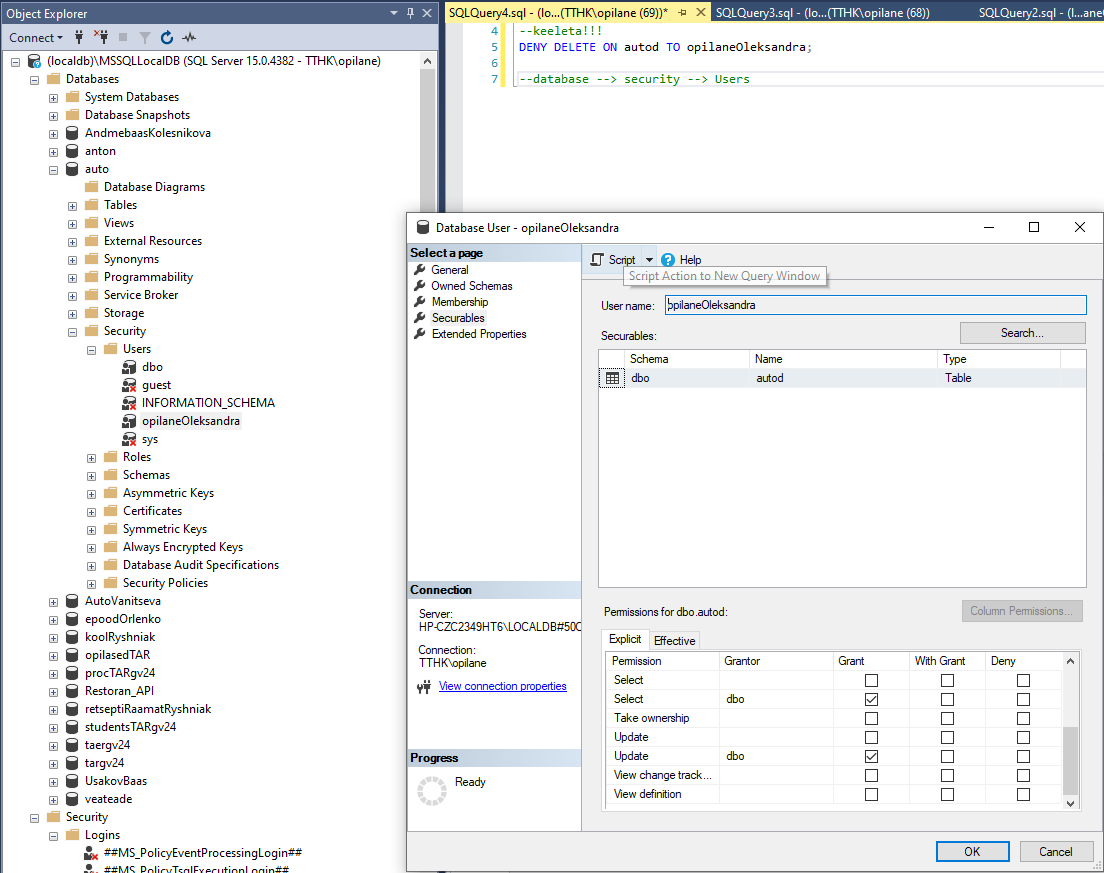This screenshot has width=1104, height=873.
Task: Open the Script dropdown arrow
Action: click(x=649, y=260)
